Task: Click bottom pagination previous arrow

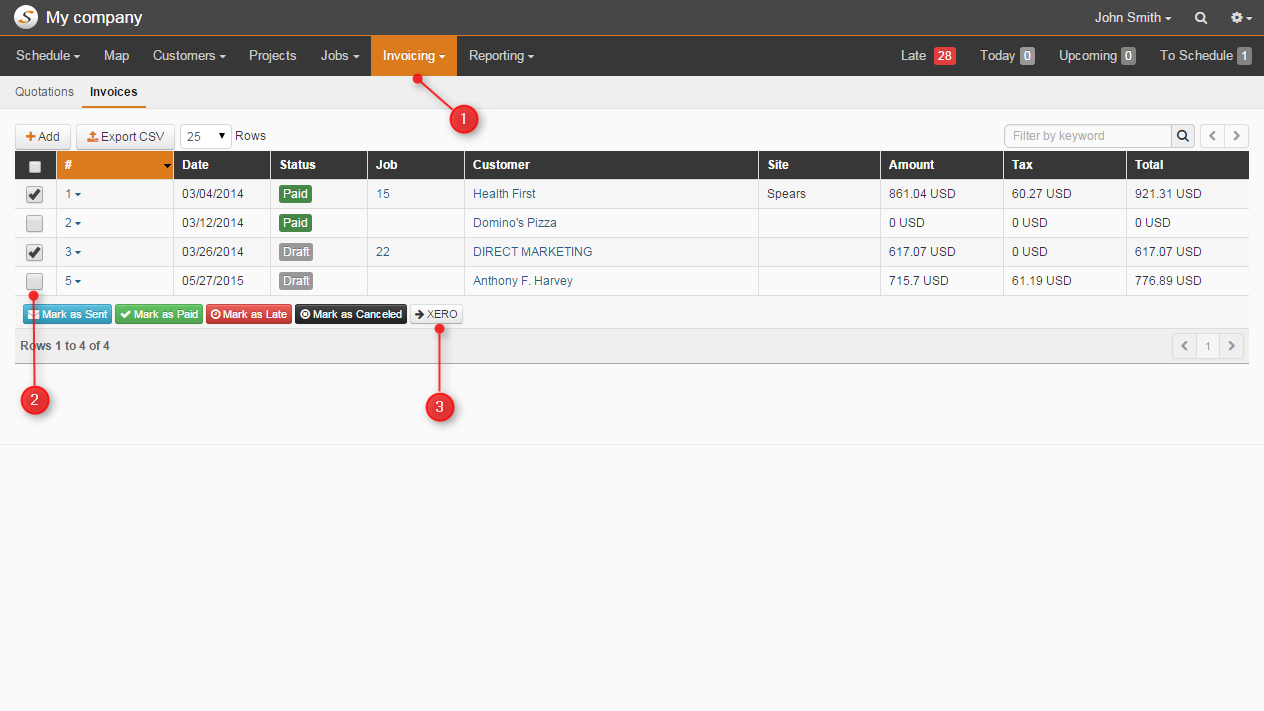Action: coord(1184,346)
